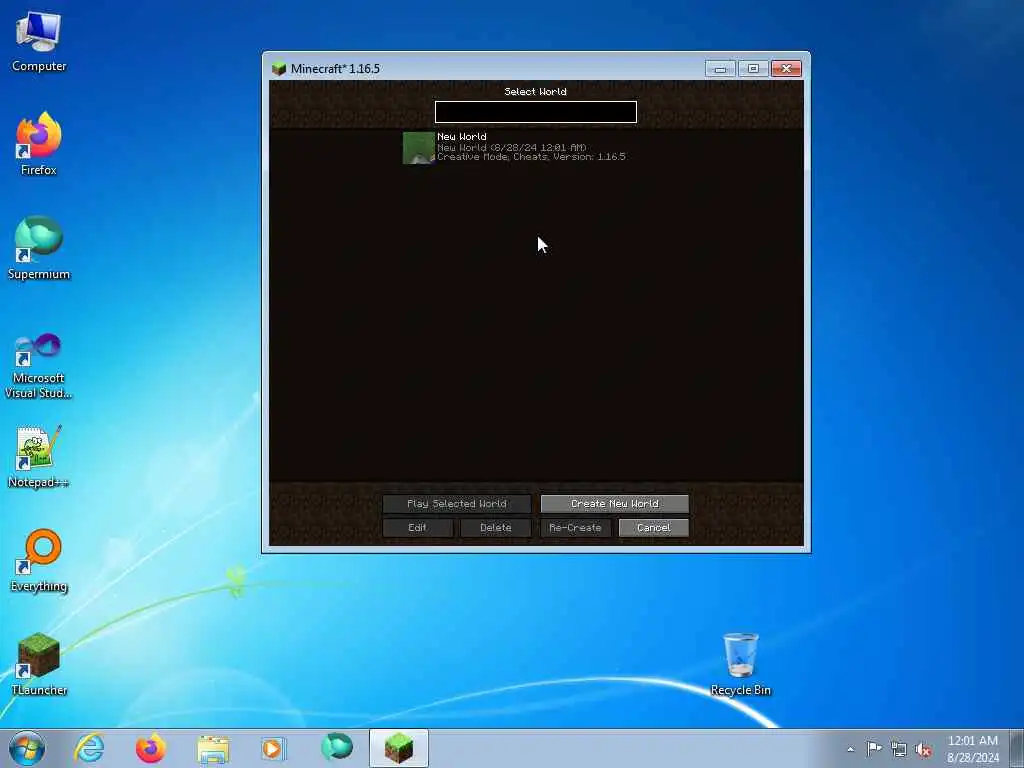
Task: Select the Everything desktop shortcut
Action: (39, 560)
